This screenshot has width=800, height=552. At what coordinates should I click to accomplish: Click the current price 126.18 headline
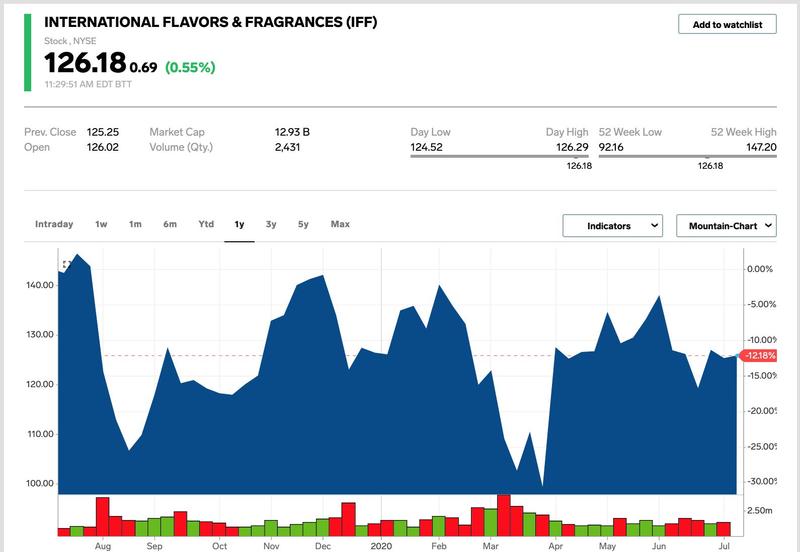point(85,63)
